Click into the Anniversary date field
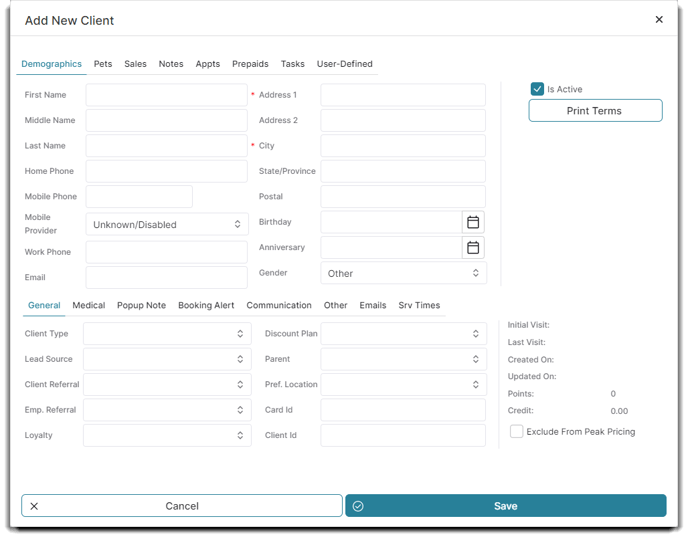 click(x=391, y=248)
